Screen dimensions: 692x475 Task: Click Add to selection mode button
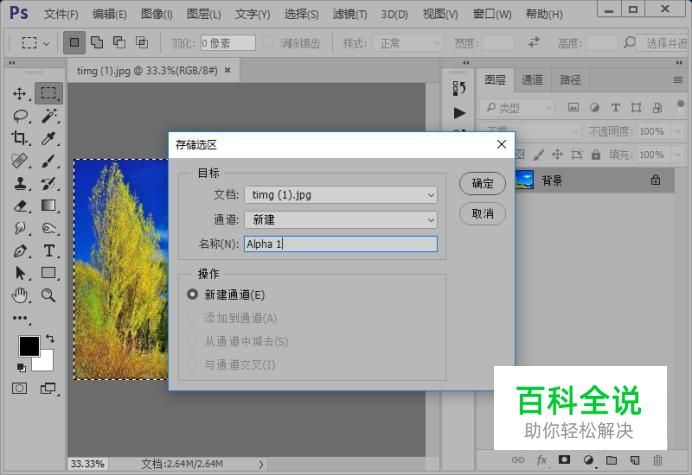coord(97,42)
